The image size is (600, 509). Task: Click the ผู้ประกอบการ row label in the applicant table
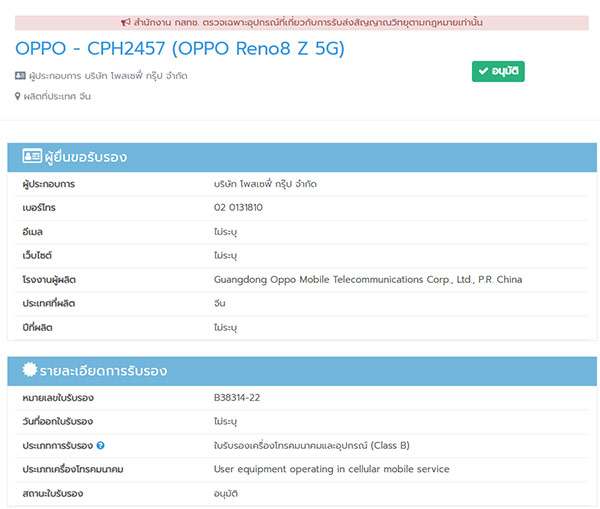tap(49, 184)
